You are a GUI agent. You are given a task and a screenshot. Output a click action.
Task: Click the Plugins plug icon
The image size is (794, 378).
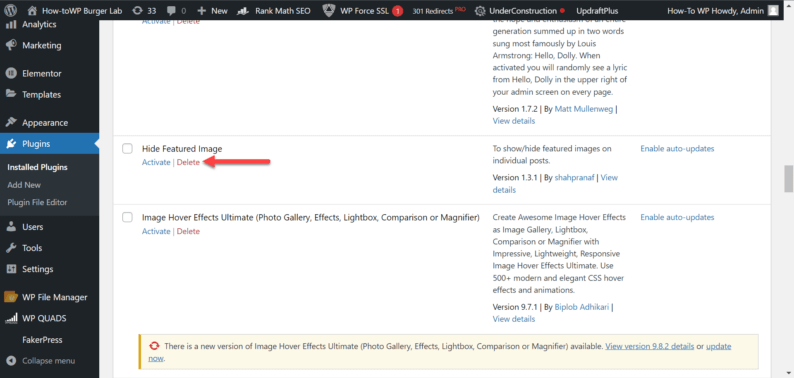pos(11,144)
